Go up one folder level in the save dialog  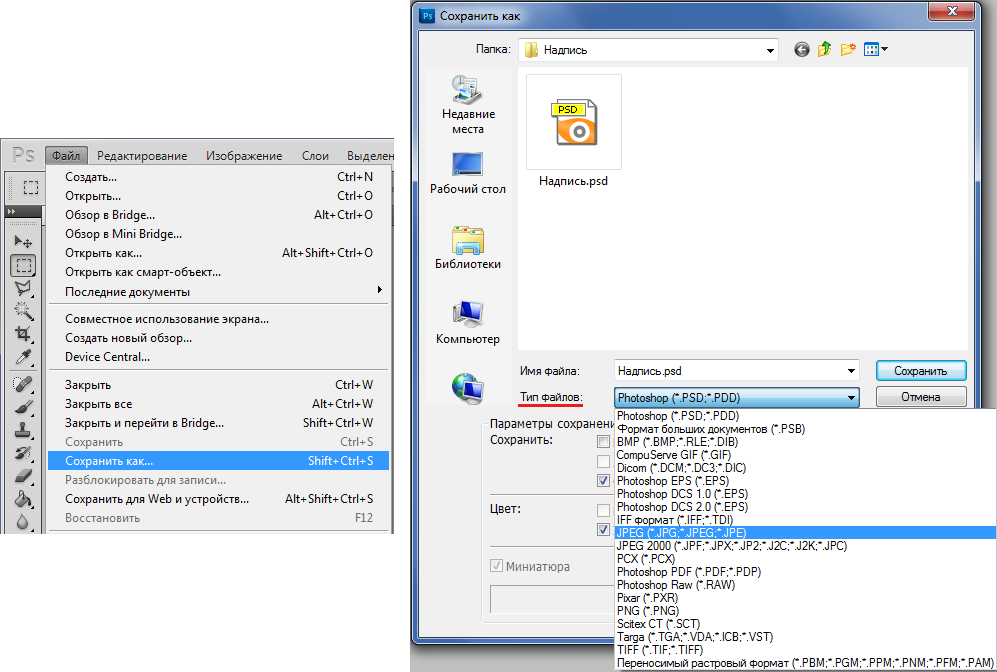(x=825, y=49)
